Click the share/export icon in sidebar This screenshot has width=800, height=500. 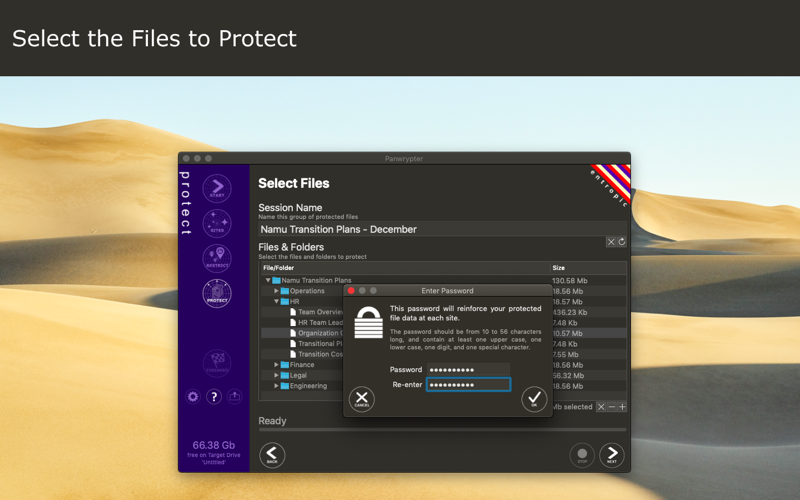(x=235, y=396)
